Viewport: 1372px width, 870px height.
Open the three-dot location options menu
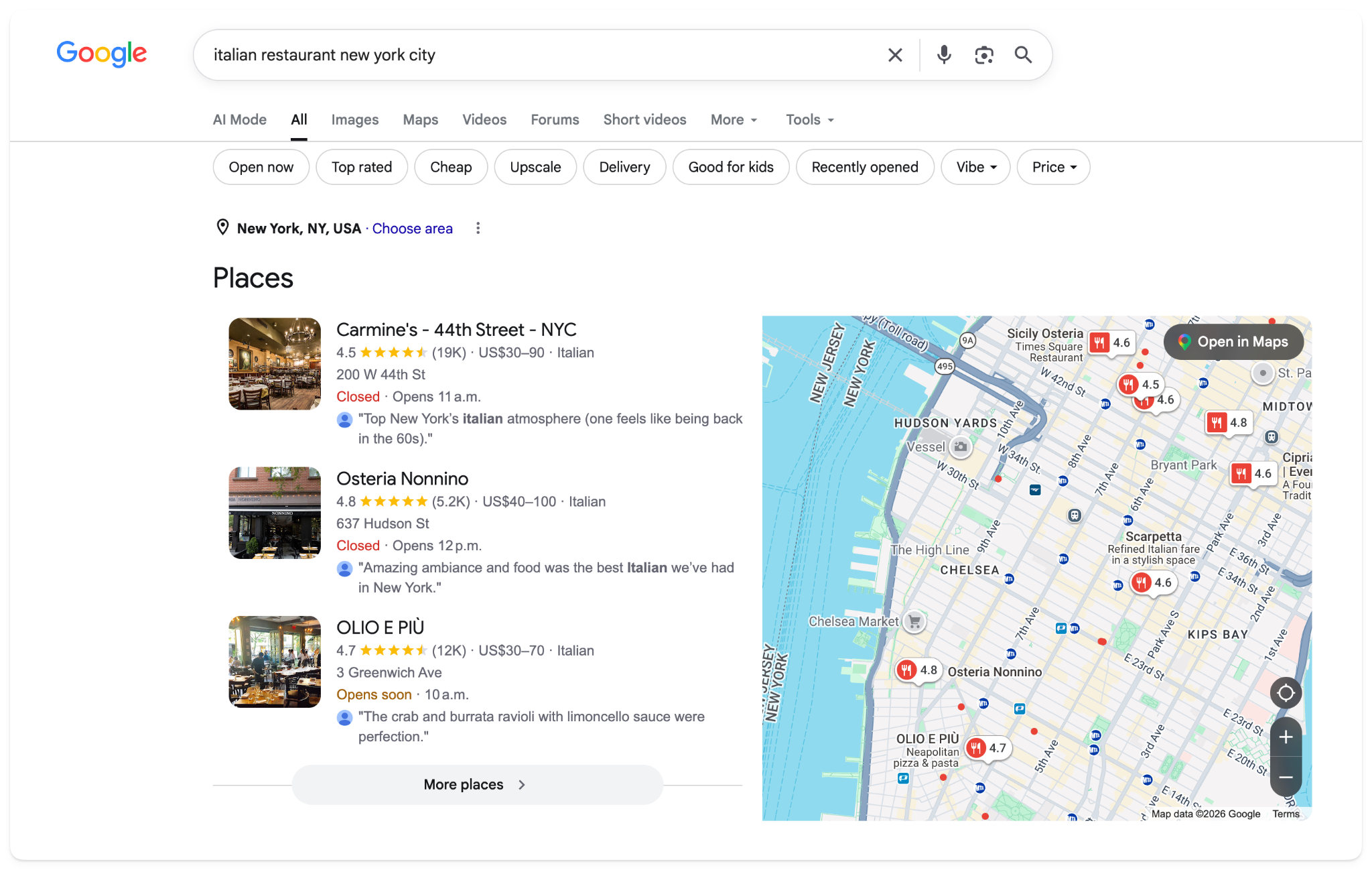478,229
